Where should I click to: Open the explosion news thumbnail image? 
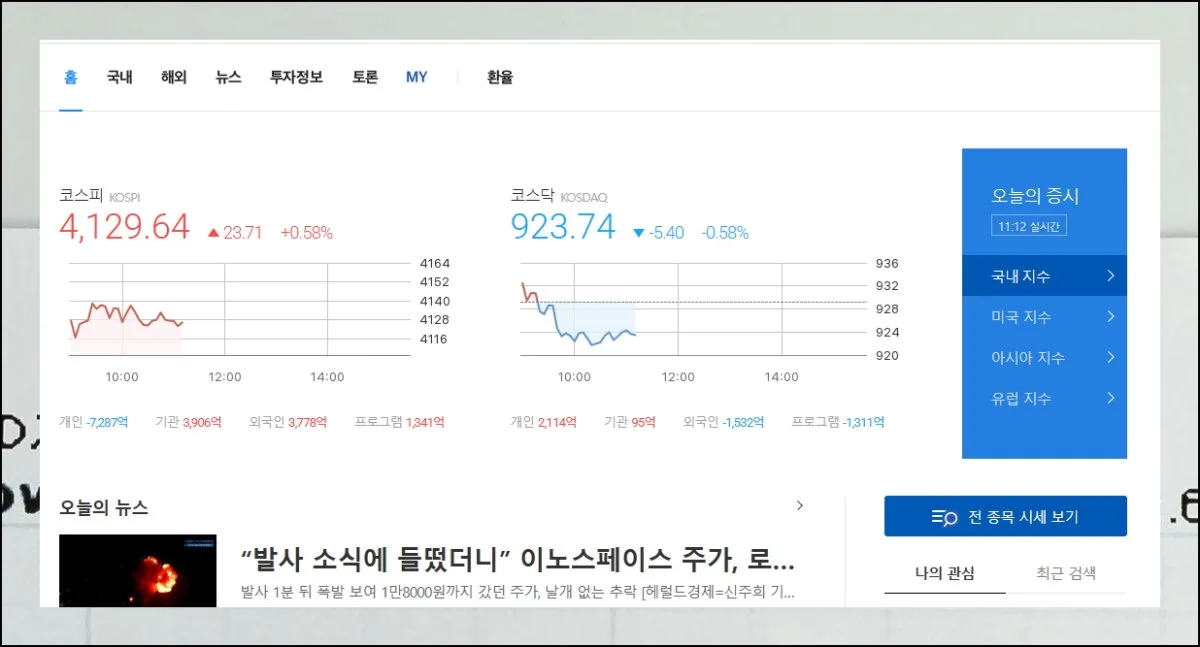(x=137, y=570)
